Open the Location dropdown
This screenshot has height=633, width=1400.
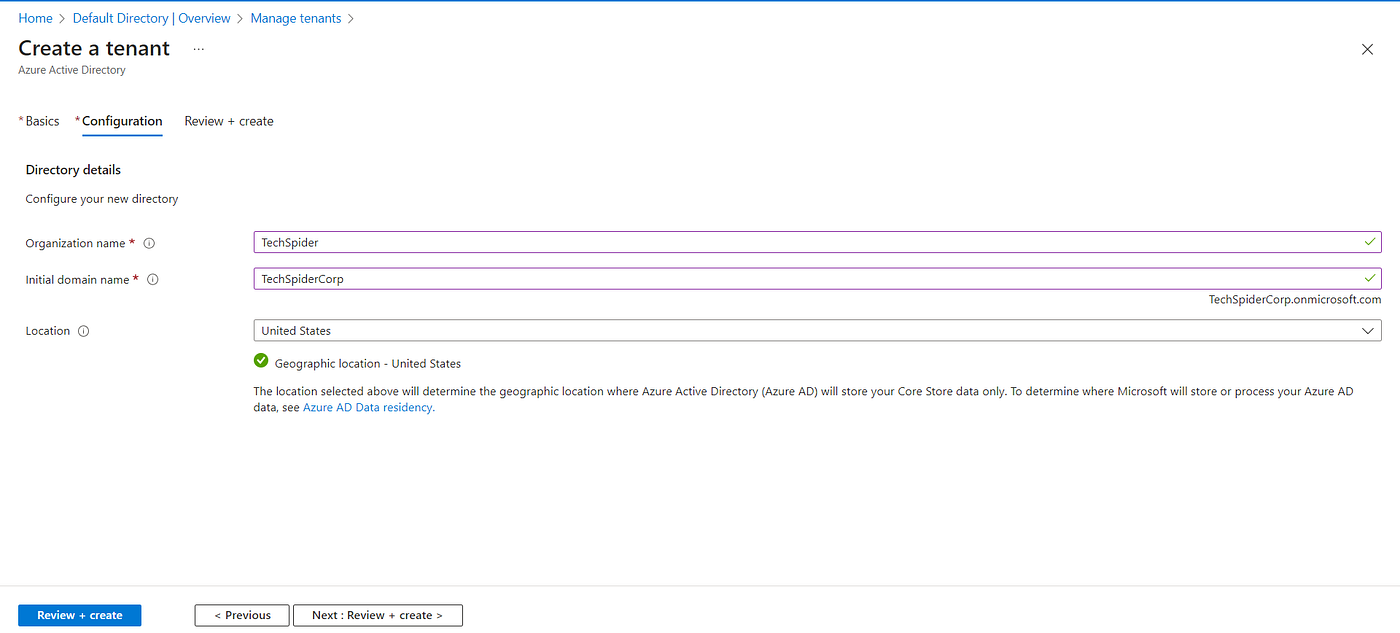(815, 330)
